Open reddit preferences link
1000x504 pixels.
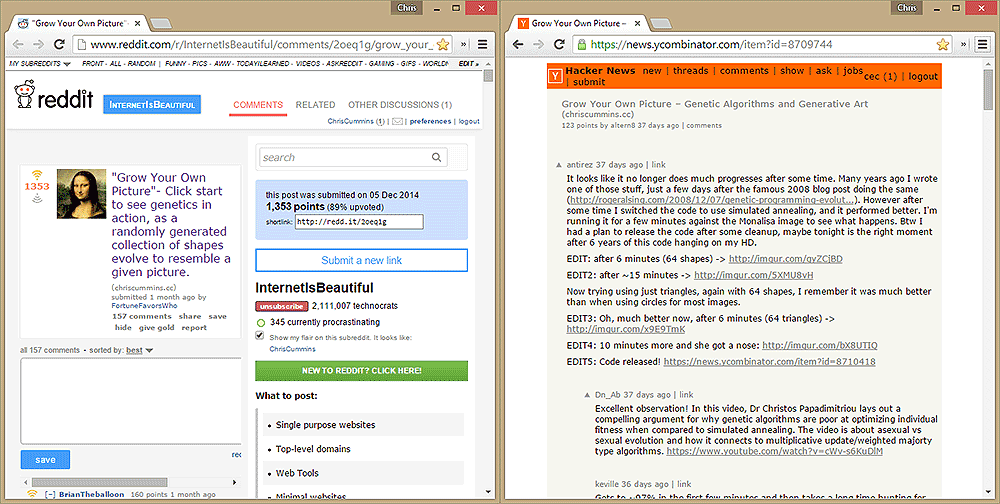pos(430,121)
